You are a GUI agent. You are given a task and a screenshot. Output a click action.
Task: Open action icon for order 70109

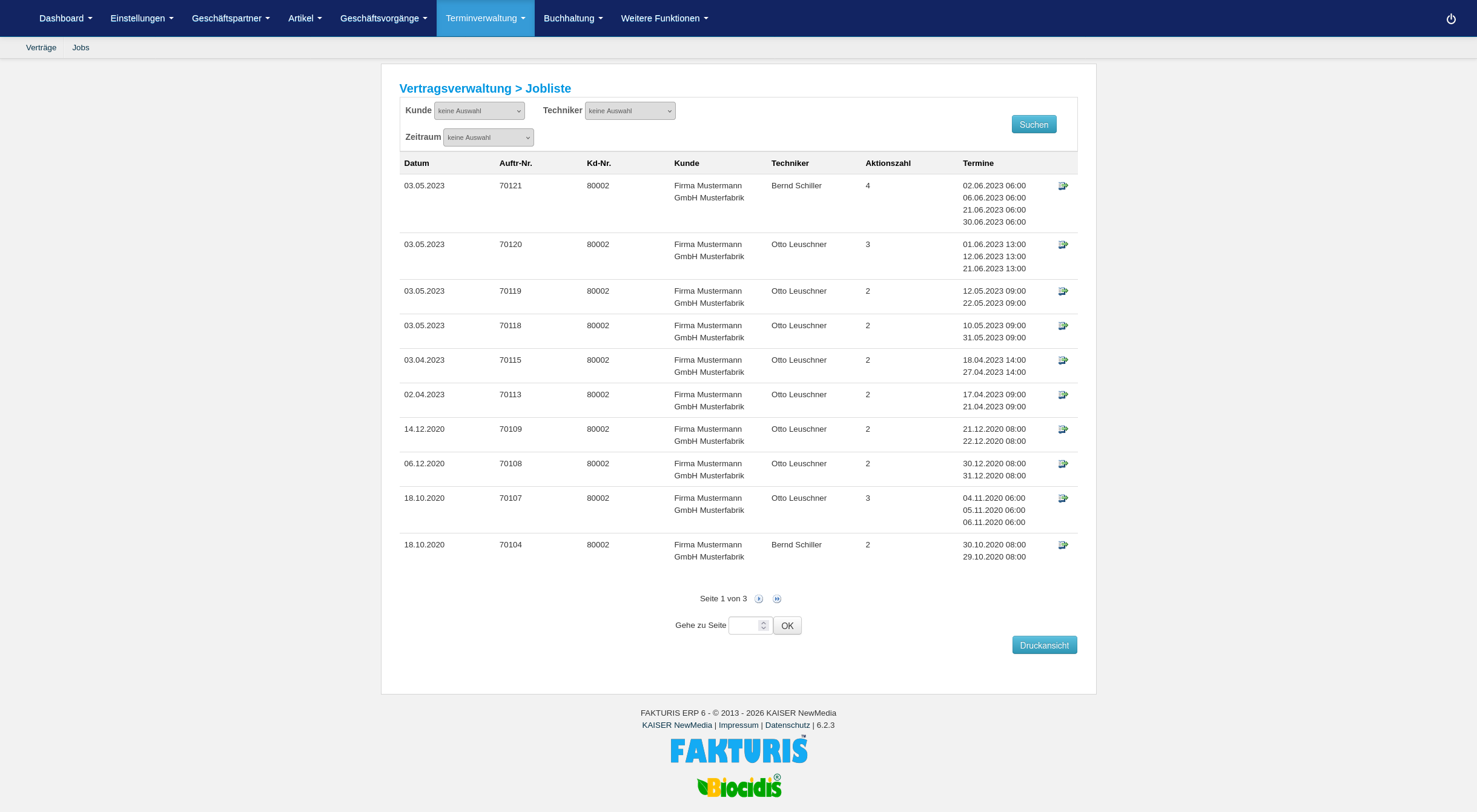click(x=1063, y=429)
